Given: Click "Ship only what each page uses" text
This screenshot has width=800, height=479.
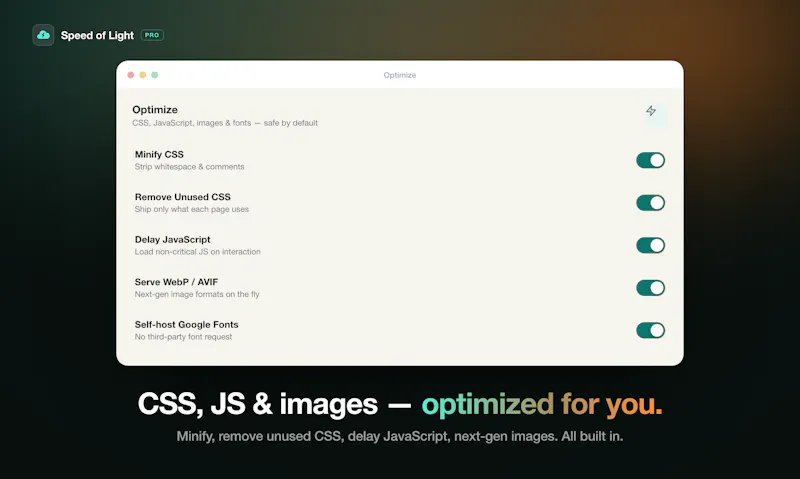Looking at the screenshot, I should point(192,209).
